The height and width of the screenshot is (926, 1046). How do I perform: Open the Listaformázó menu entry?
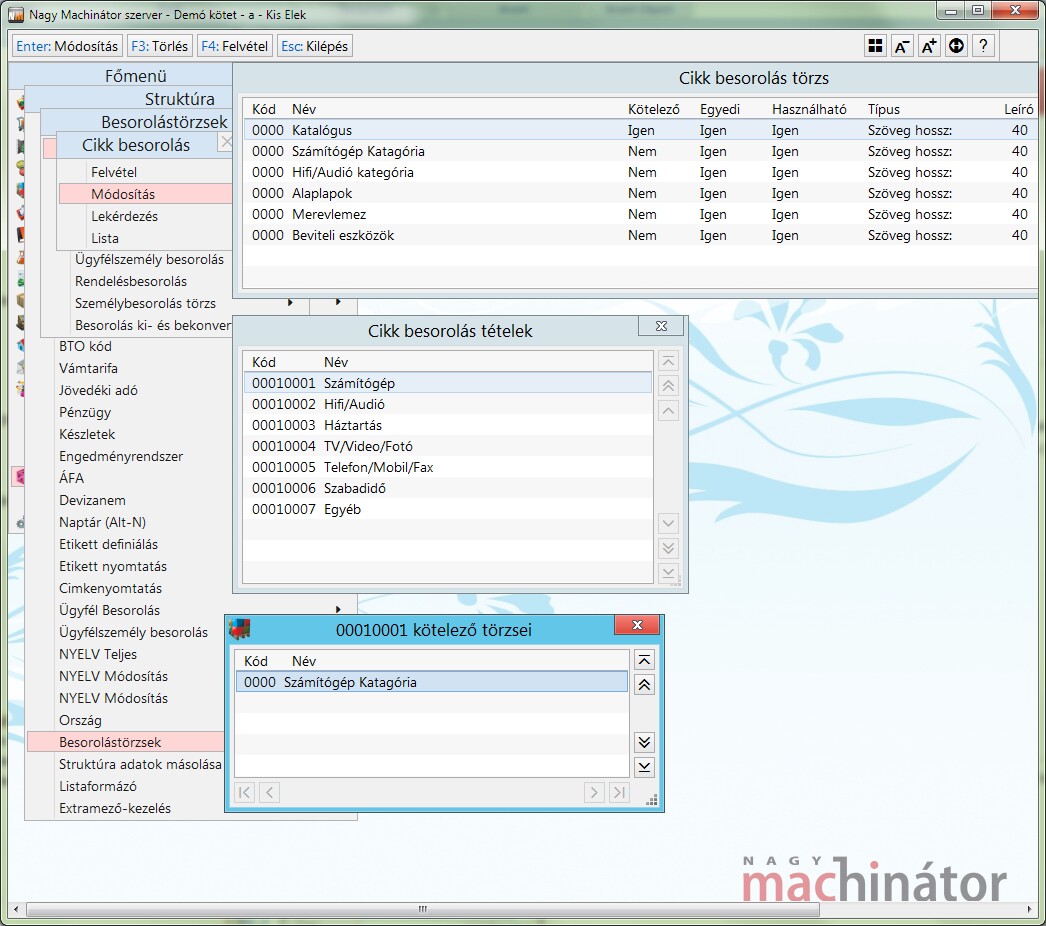98,786
